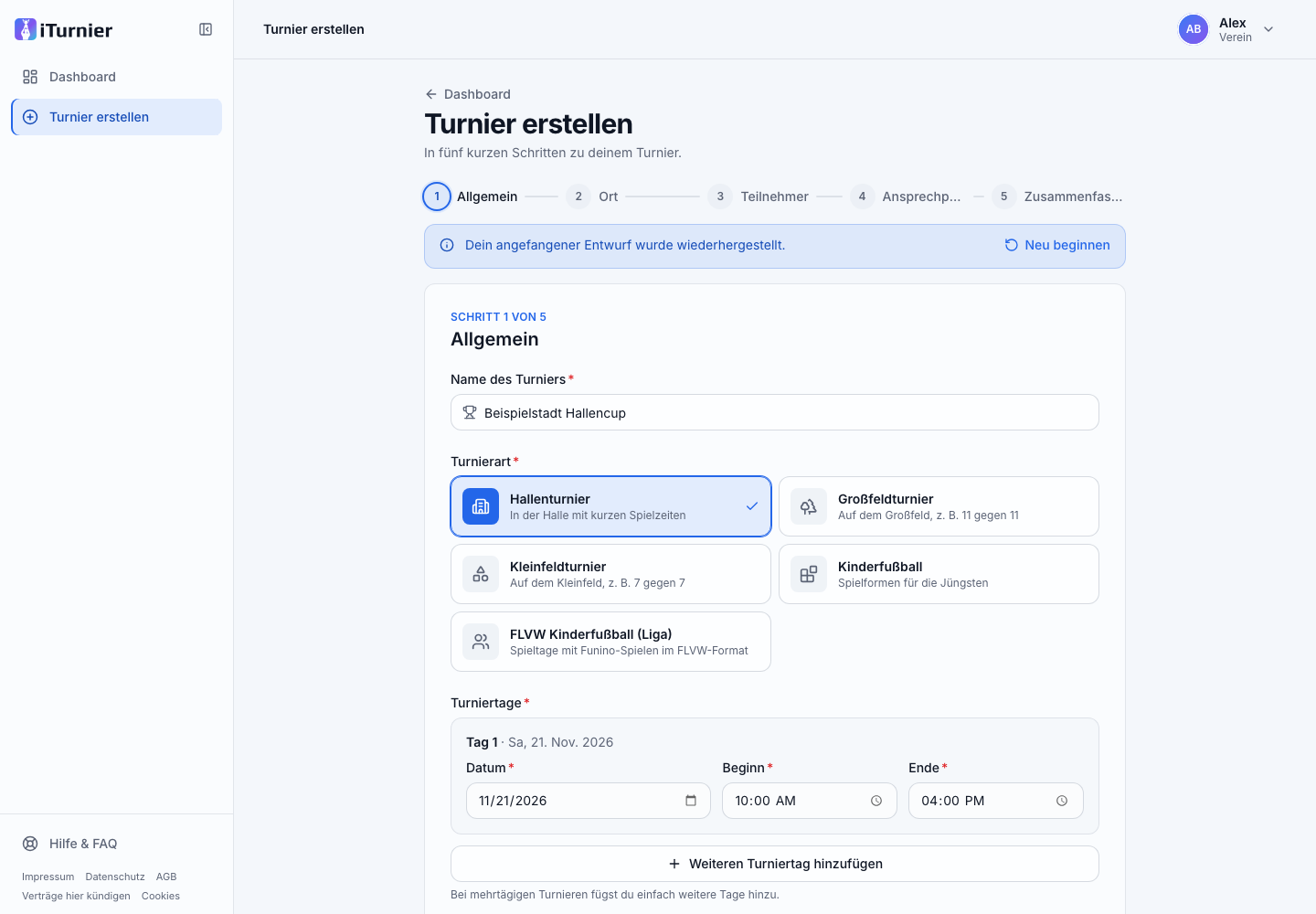
Task: Go to step 2 Ort
Action: [x=592, y=197]
